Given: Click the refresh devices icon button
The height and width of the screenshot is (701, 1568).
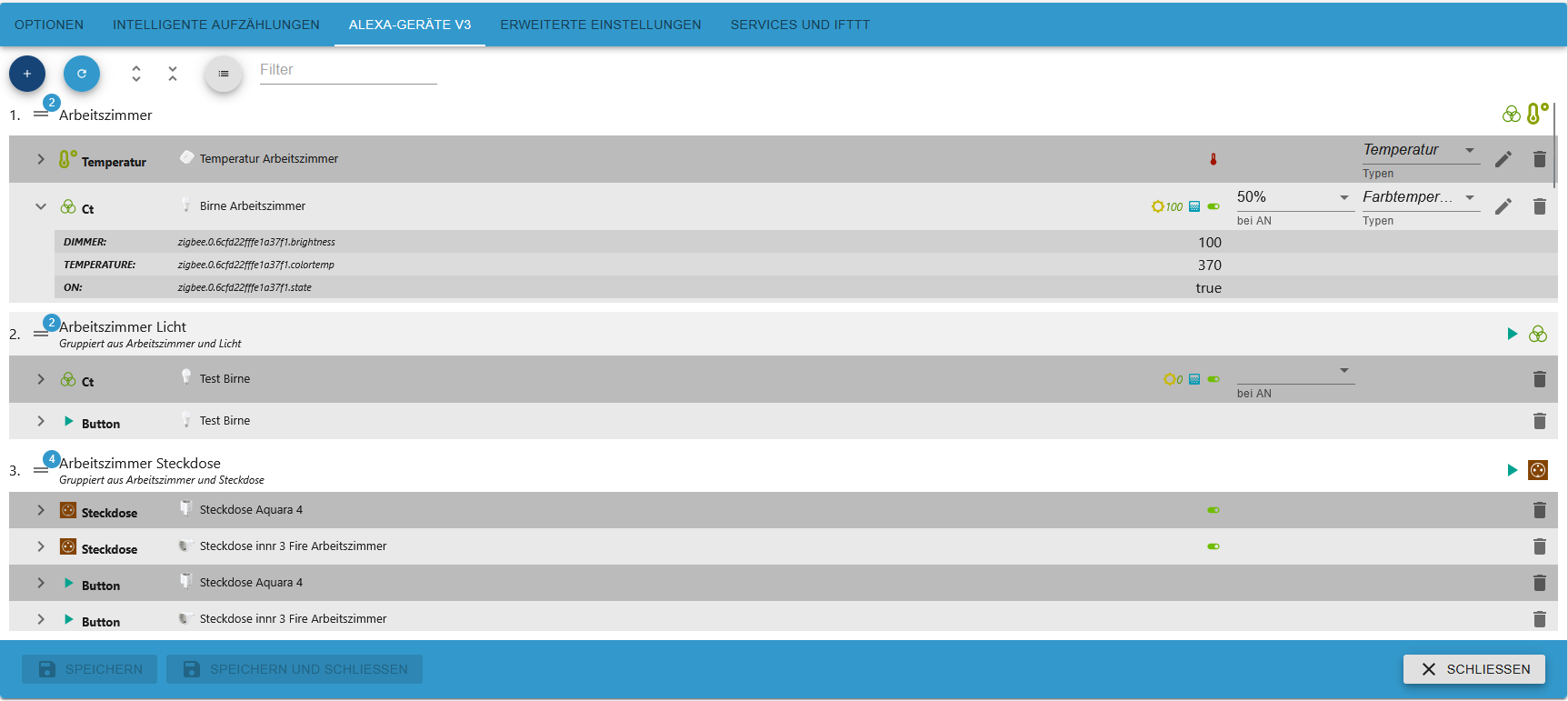Looking at the screenshot, I should tap(82, 74).
